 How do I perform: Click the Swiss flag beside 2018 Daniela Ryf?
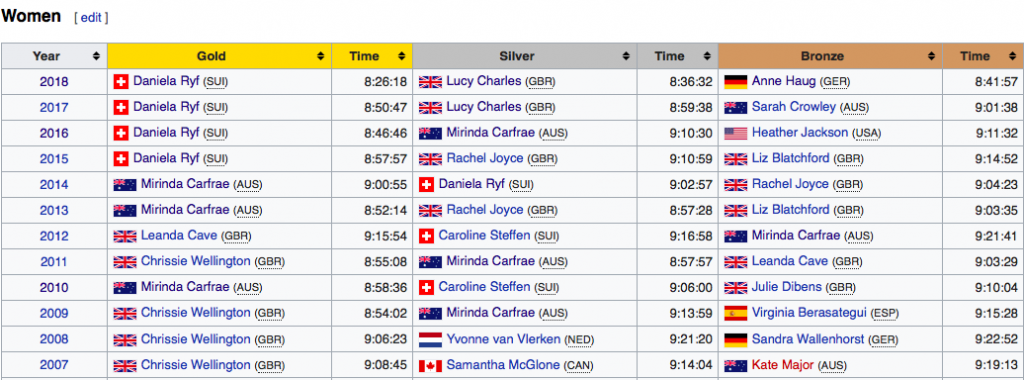121,82
